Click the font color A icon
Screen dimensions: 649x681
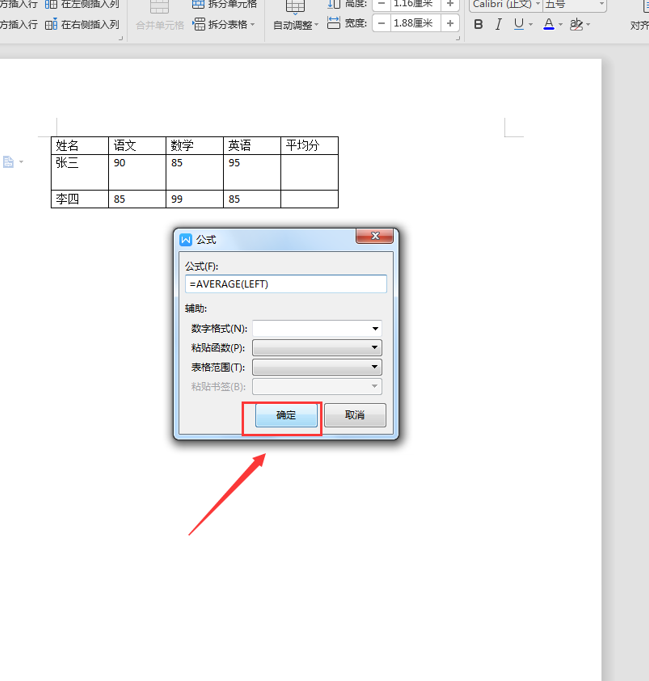point(548,24)
